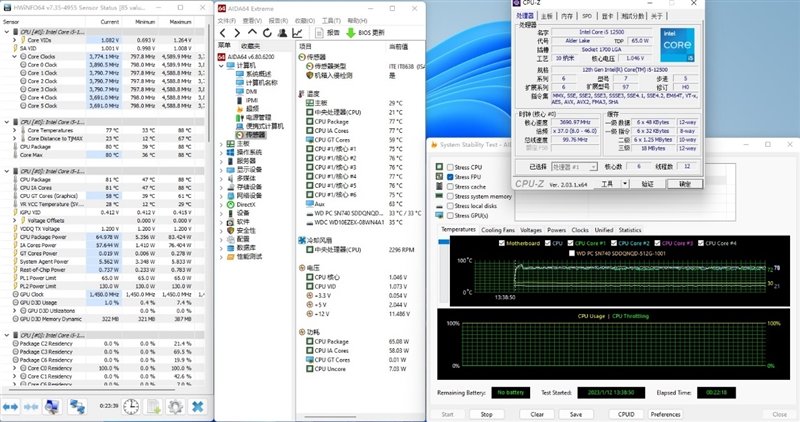Click the 验证 validate button in CPU-Z
Image resolution: width=800 pixels, height=422 pixels.
[x=647, y=184]
